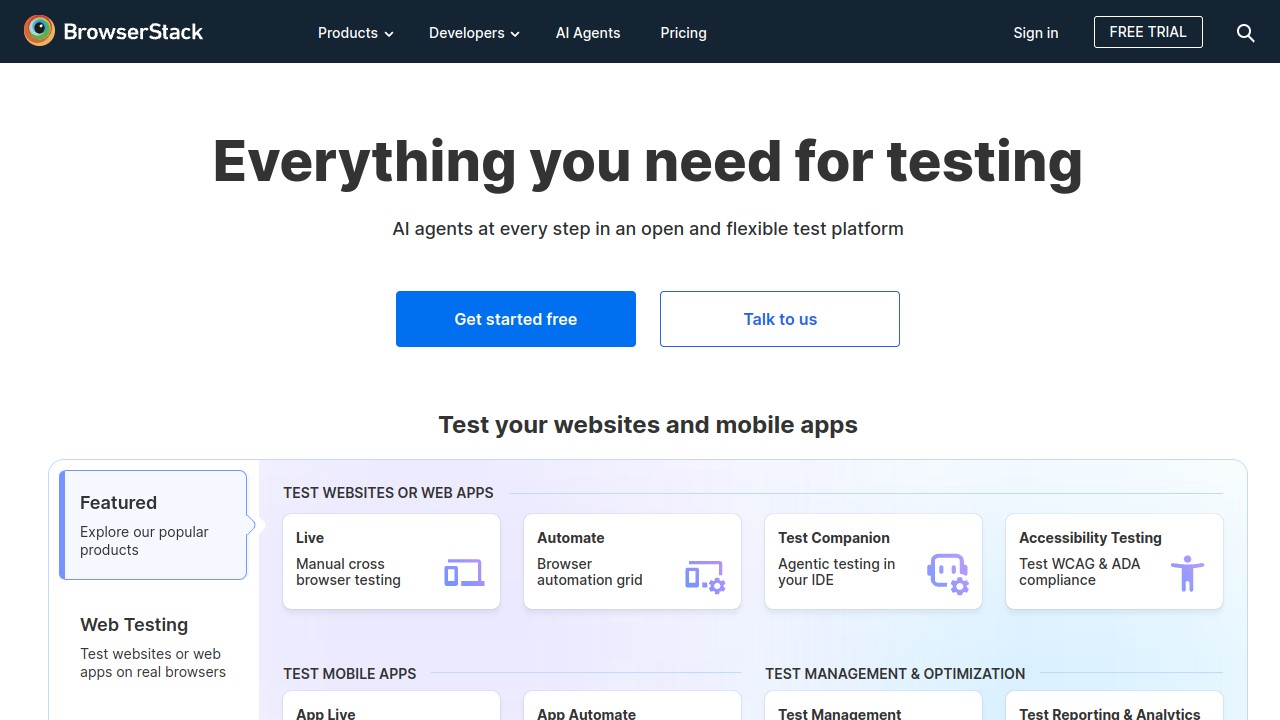The height and width of the screenshot is (720, 1280).
Task: Open the Accessibility Testing card title
Action: (1090, 538)
